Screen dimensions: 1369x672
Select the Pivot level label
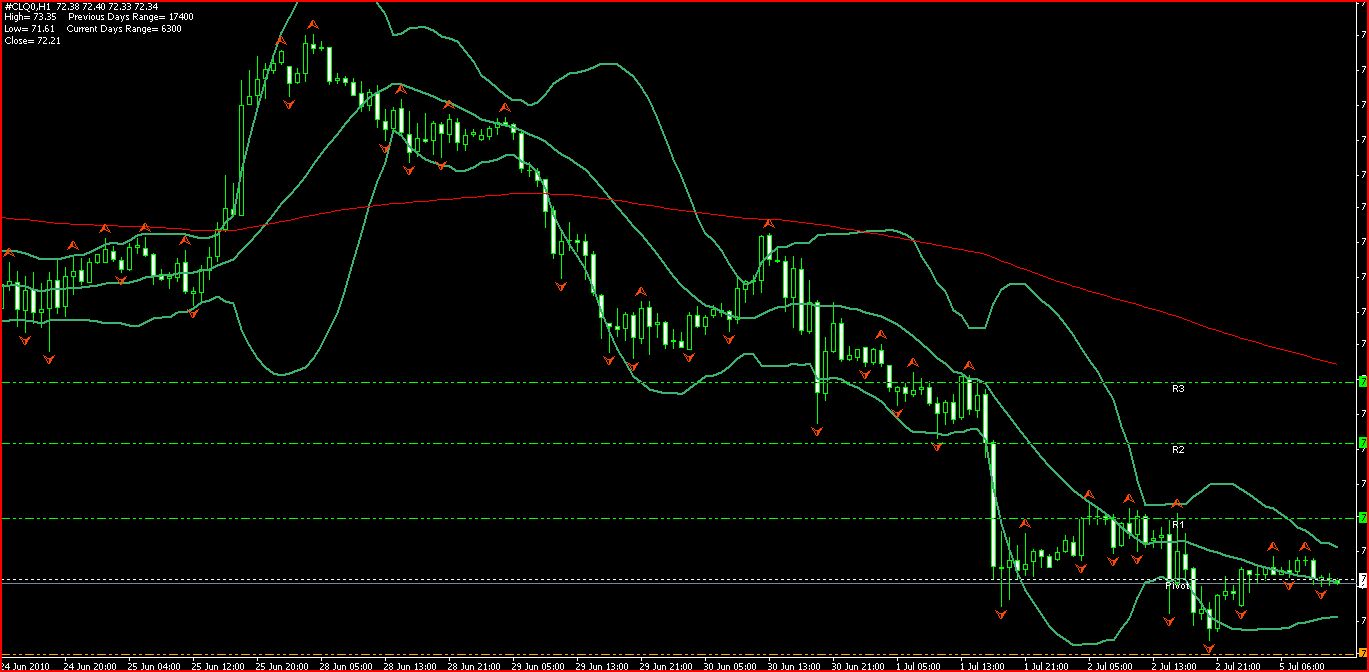(1178, 586)
